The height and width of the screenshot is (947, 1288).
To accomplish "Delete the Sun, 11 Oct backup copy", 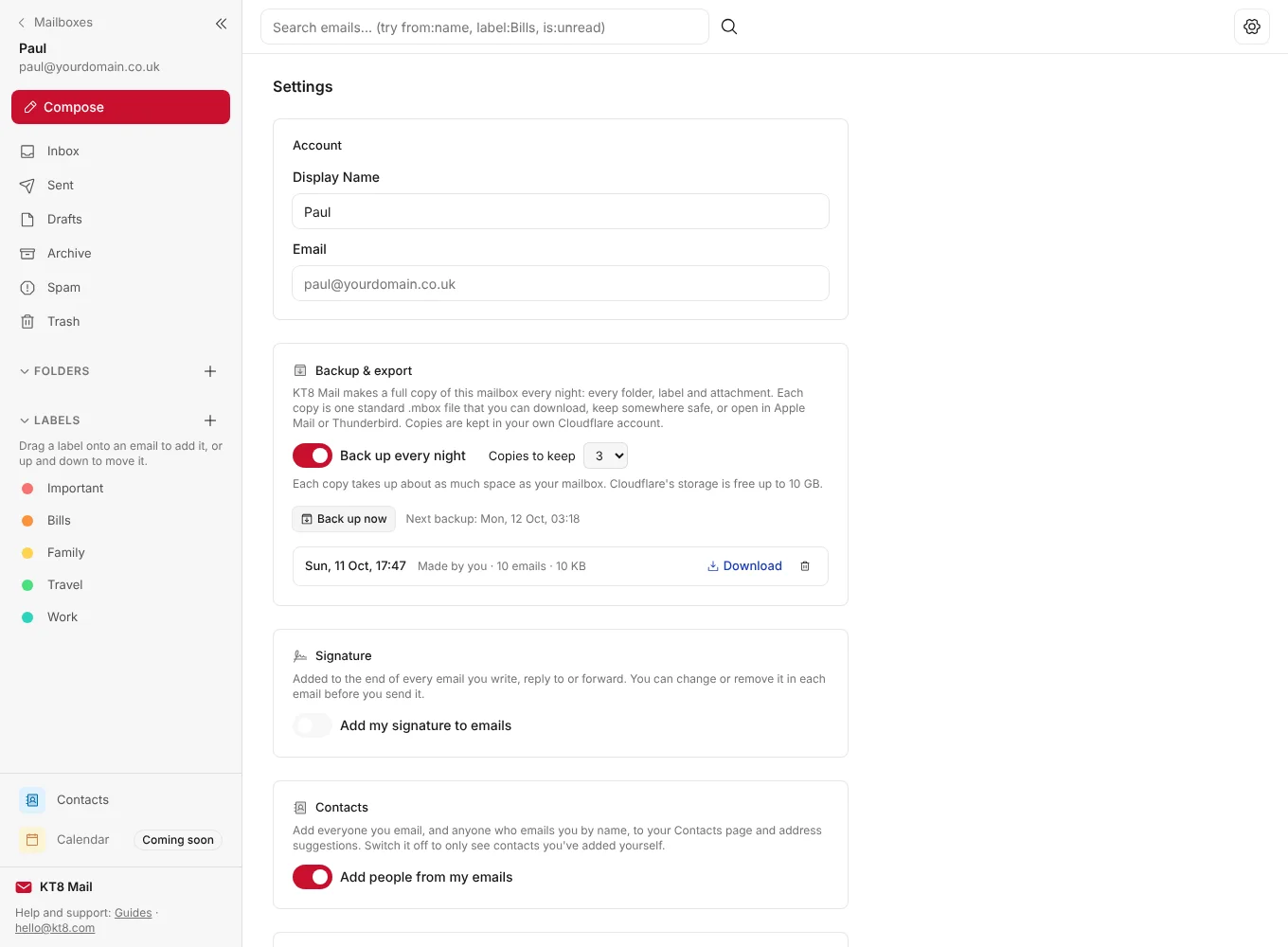I will pyautogui.click(x=805, y=566).
